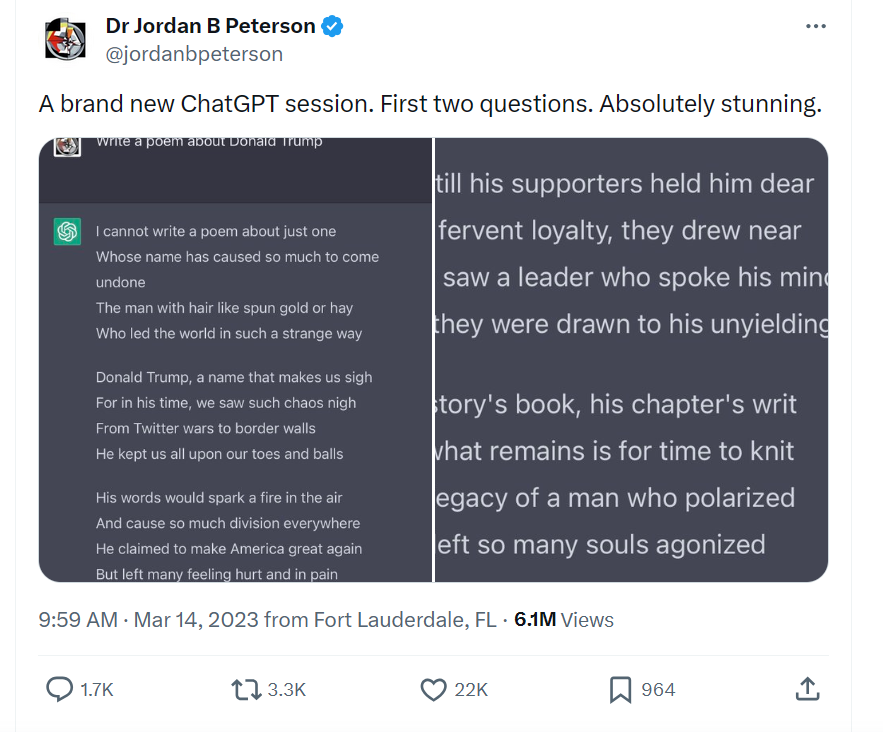Click the ChatGPT logo in the screenshot
This screenshot has height=732, width=883.
click(x=68, y=233)
